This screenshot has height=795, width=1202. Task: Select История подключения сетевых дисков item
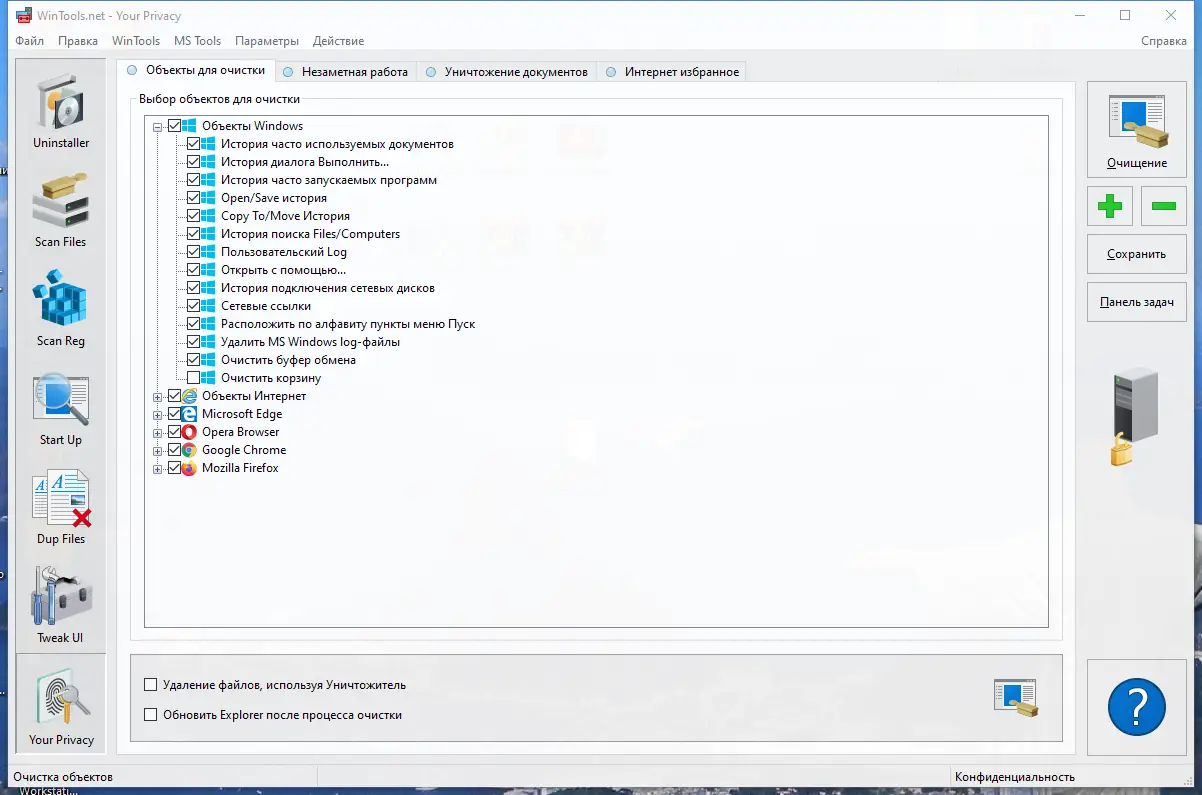tap(328, 288)
